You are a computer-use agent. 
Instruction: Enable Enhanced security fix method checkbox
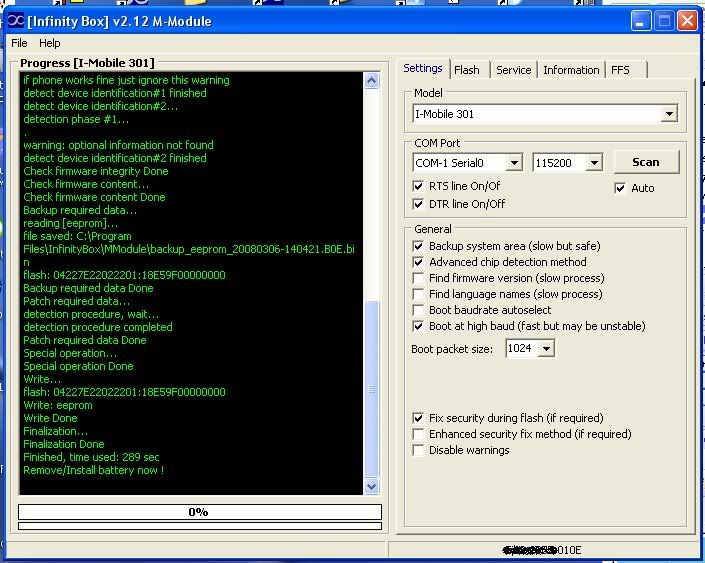(x=418, y=434)
